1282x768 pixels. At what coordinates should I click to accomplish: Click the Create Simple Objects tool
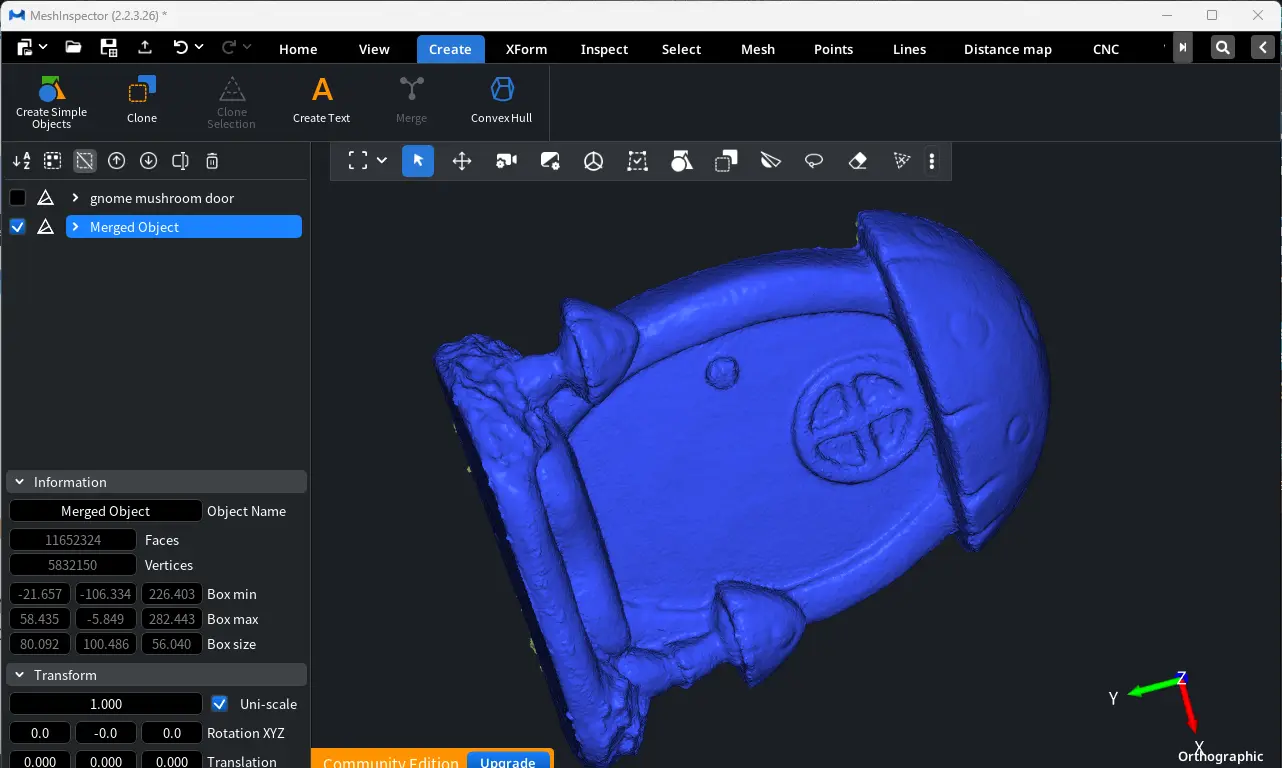(x=51, y=102)
